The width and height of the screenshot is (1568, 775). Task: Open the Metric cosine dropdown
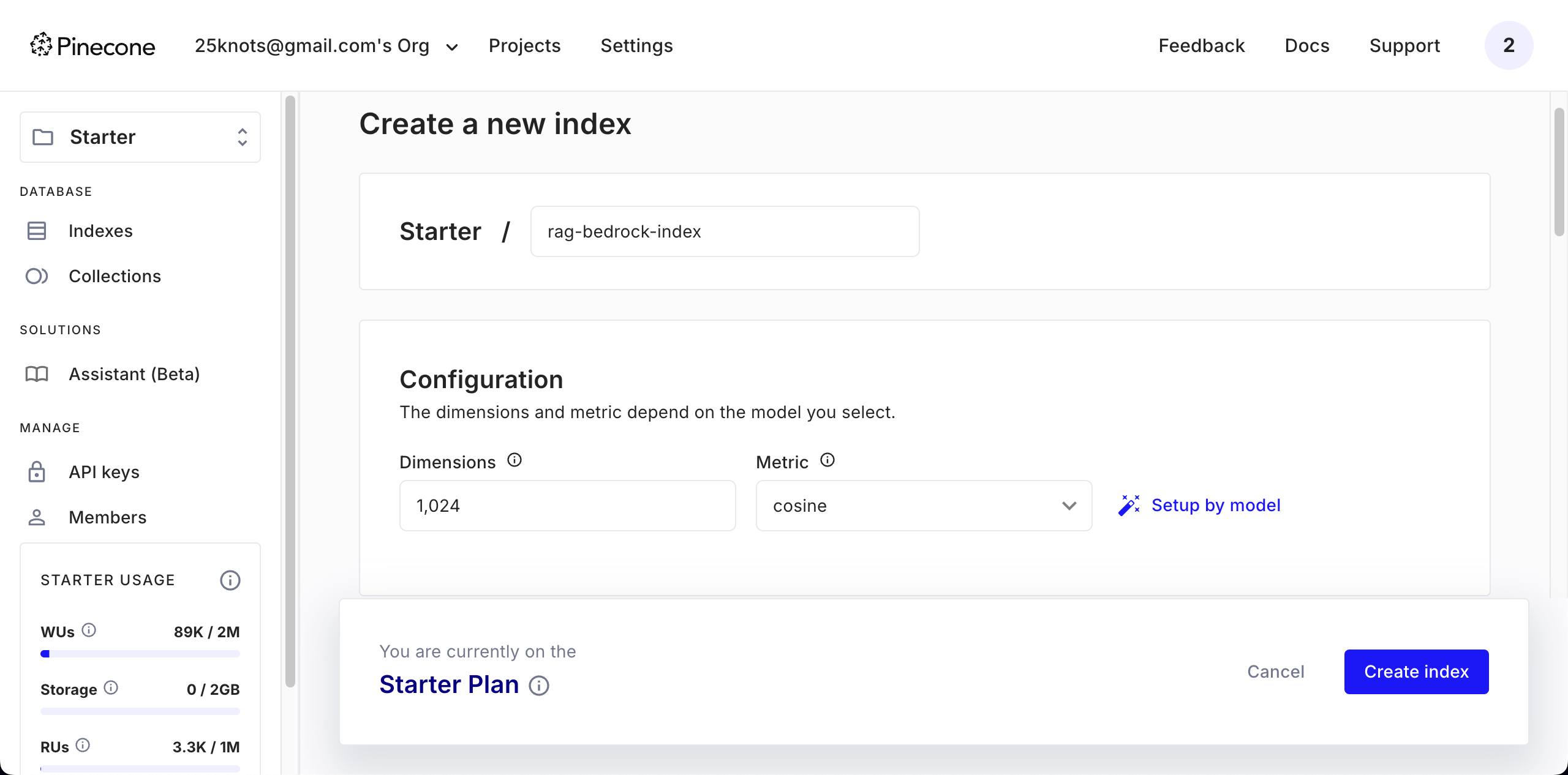click(x=924, y=506)
